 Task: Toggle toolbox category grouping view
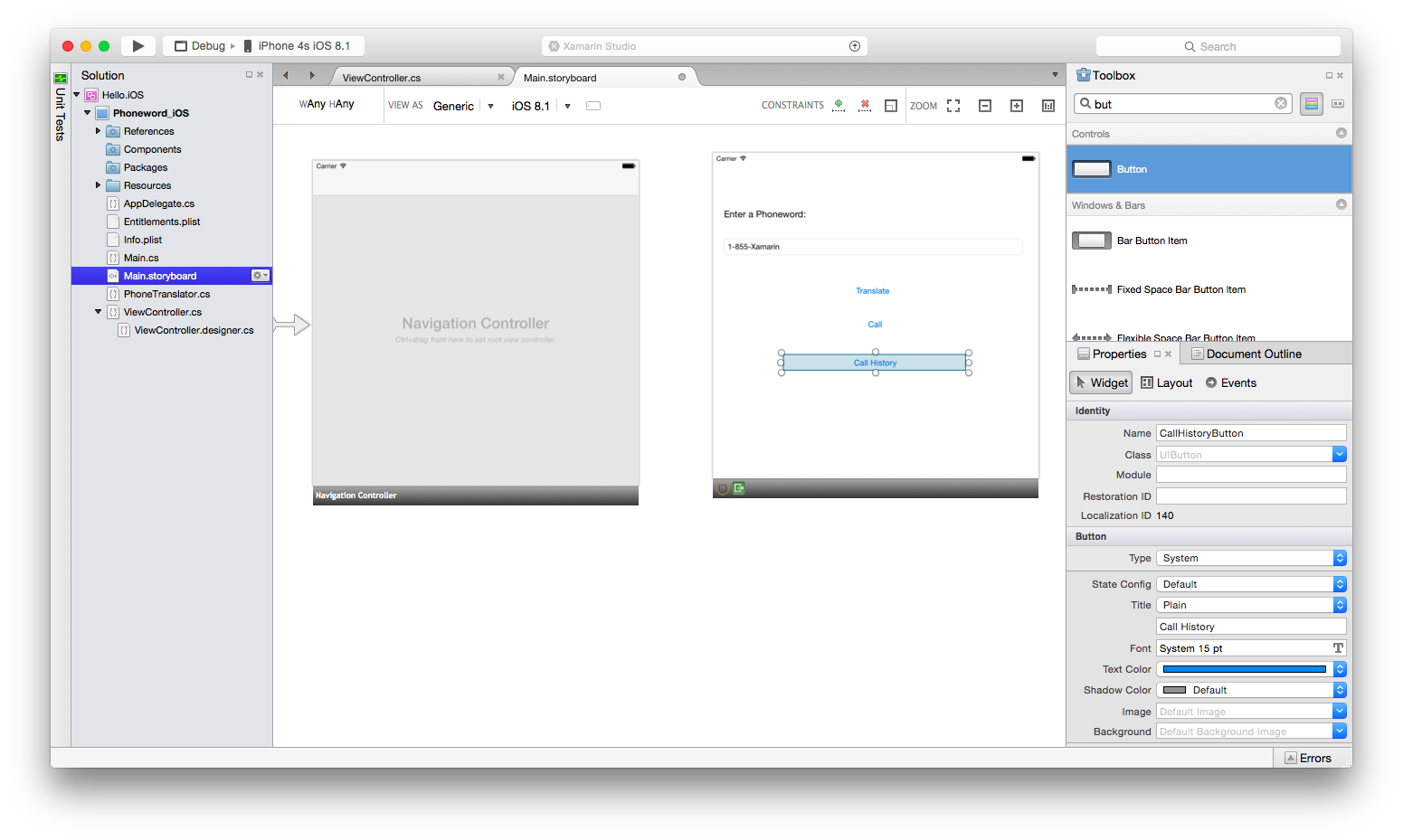pyautogui.click(x=1311, y=104)
